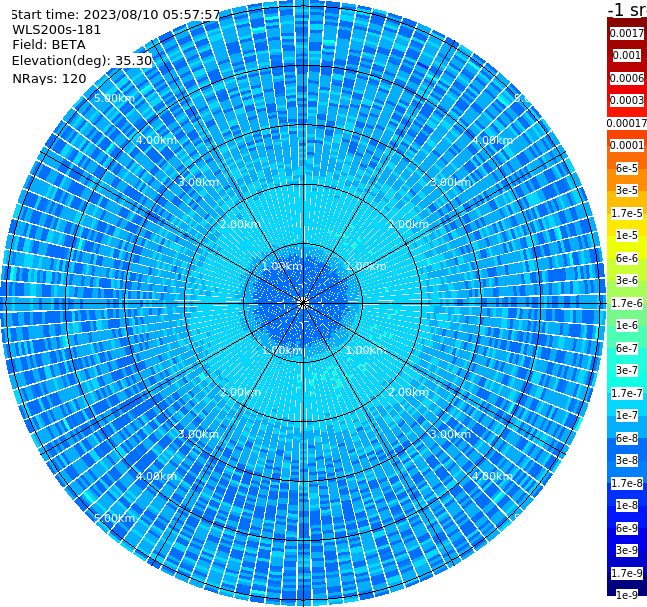The height and width of the screenshot is (607, 647).
Task: Click the 1e-5 yellow colorbar label
Action: 627,235
